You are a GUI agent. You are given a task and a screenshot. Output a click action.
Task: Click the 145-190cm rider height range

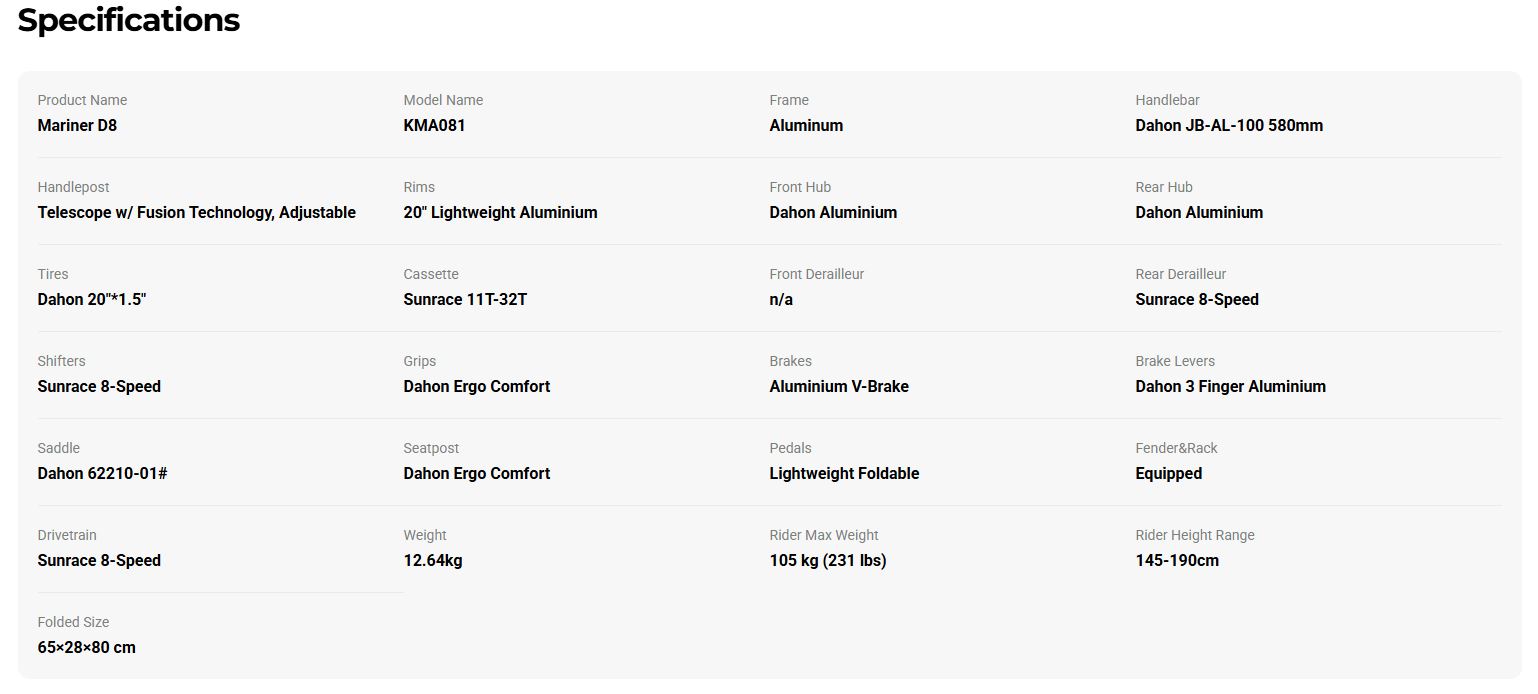(x=1177, y=561)
